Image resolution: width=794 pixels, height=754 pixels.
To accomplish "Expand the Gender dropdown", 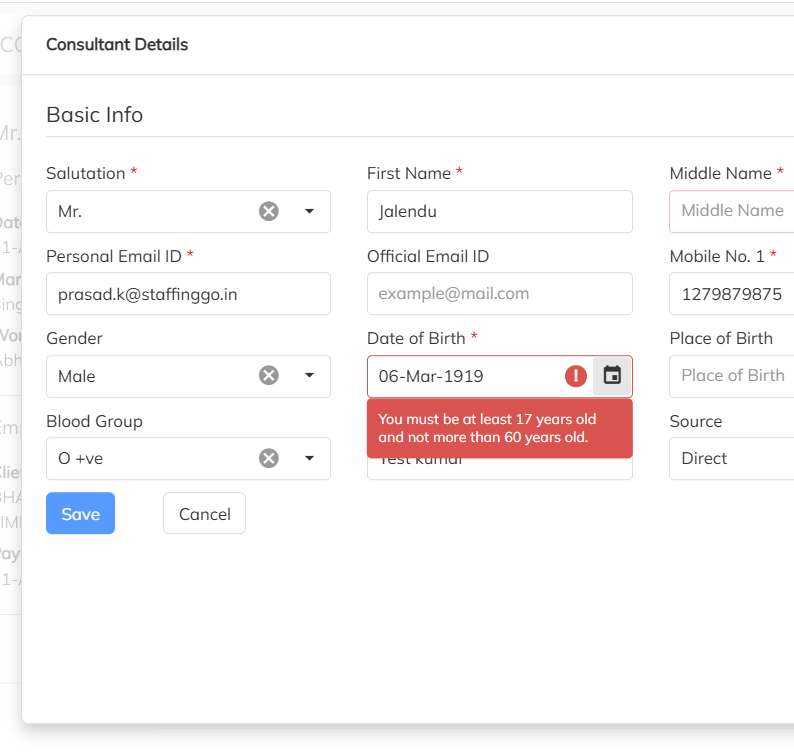I will (x=309, y=375).
